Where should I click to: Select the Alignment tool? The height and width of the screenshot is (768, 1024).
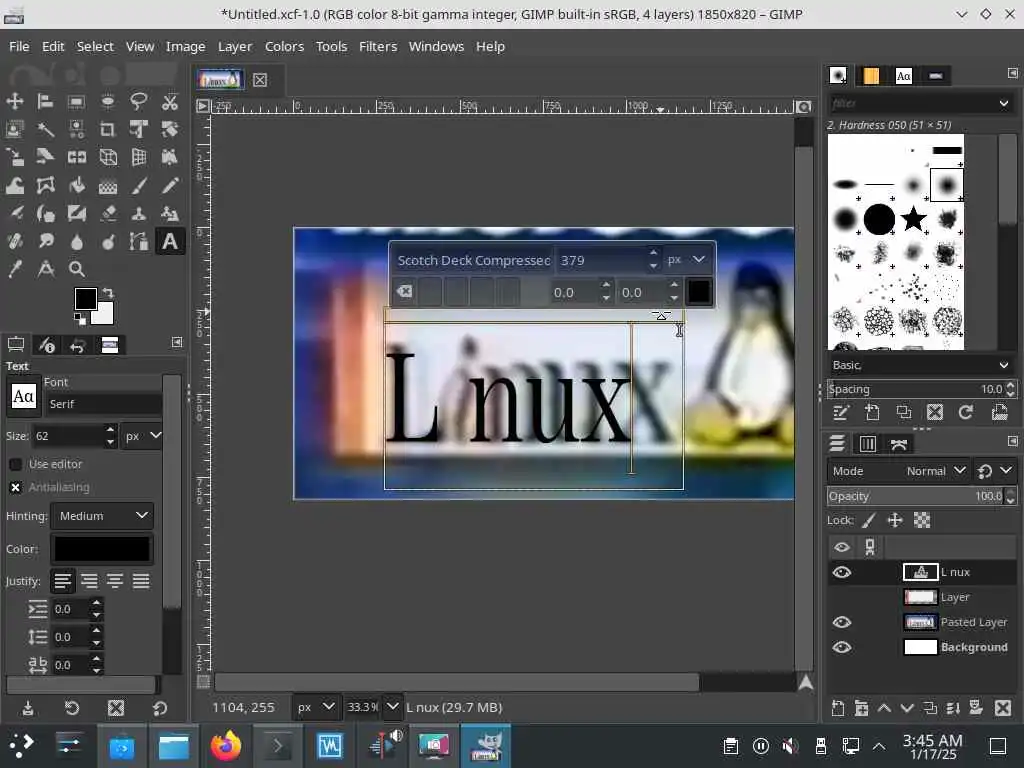click(45, 101)
